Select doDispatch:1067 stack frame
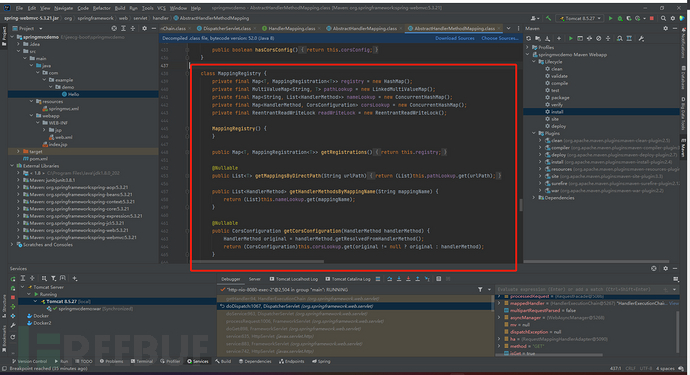 [x=355, y=306]
